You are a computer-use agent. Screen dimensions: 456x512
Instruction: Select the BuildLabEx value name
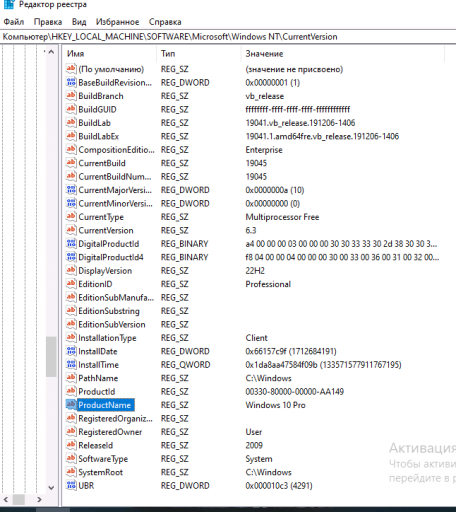point(99,136)
